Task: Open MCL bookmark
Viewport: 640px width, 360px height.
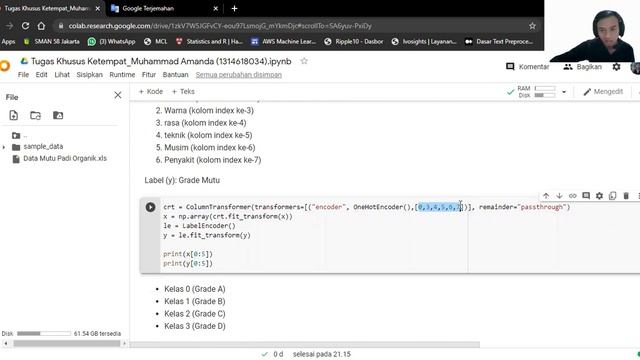Action: pos(156,41)
